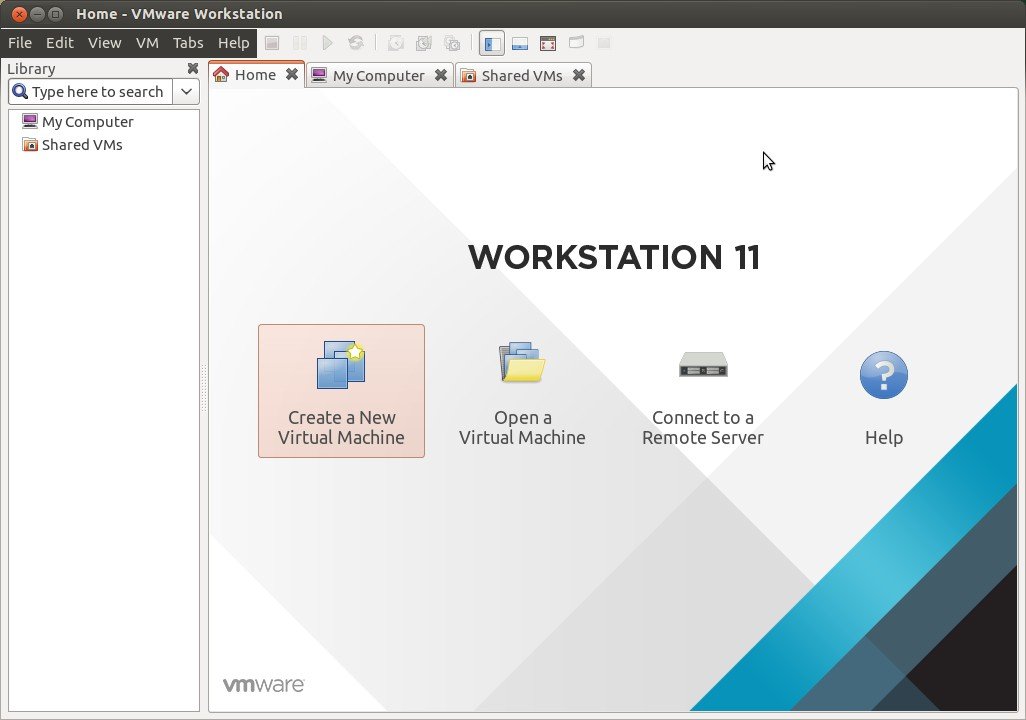Open the Edit menu
Viewport: 1026px width, 720px height.
click(60, 43)
